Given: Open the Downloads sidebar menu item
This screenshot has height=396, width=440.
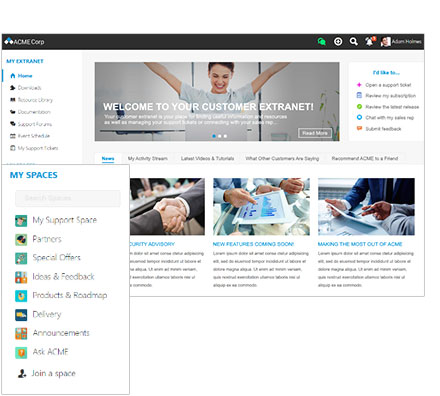Looking at the screenshot, I should pyautogui.click(x=29, y=88).
